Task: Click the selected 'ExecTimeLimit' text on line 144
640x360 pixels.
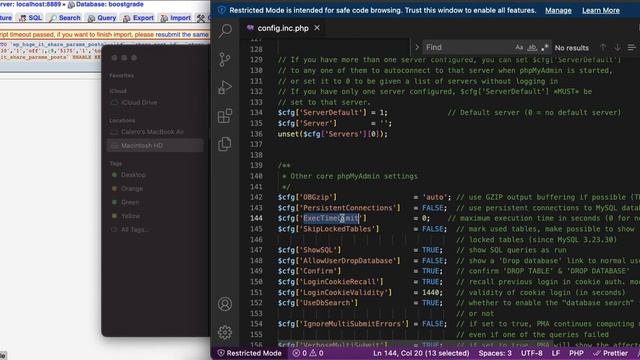Action: pos(331,218)
